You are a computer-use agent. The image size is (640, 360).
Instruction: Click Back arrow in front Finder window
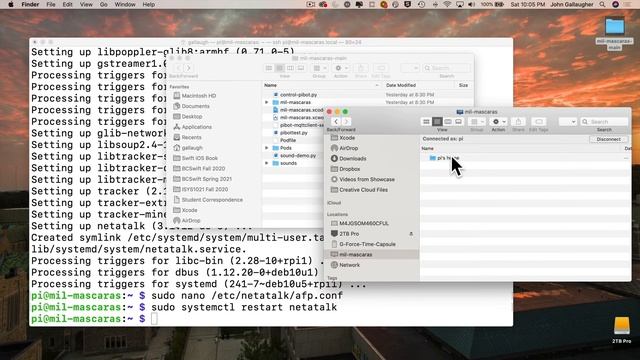tap(336, 122)
